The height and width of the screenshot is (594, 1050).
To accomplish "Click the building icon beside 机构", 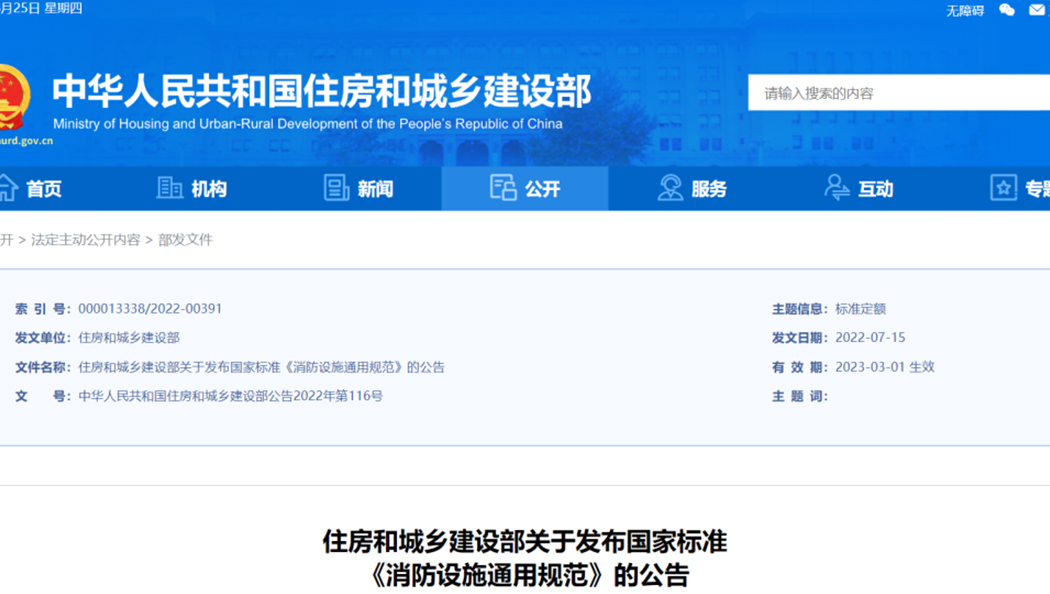I will coord(169,188).
